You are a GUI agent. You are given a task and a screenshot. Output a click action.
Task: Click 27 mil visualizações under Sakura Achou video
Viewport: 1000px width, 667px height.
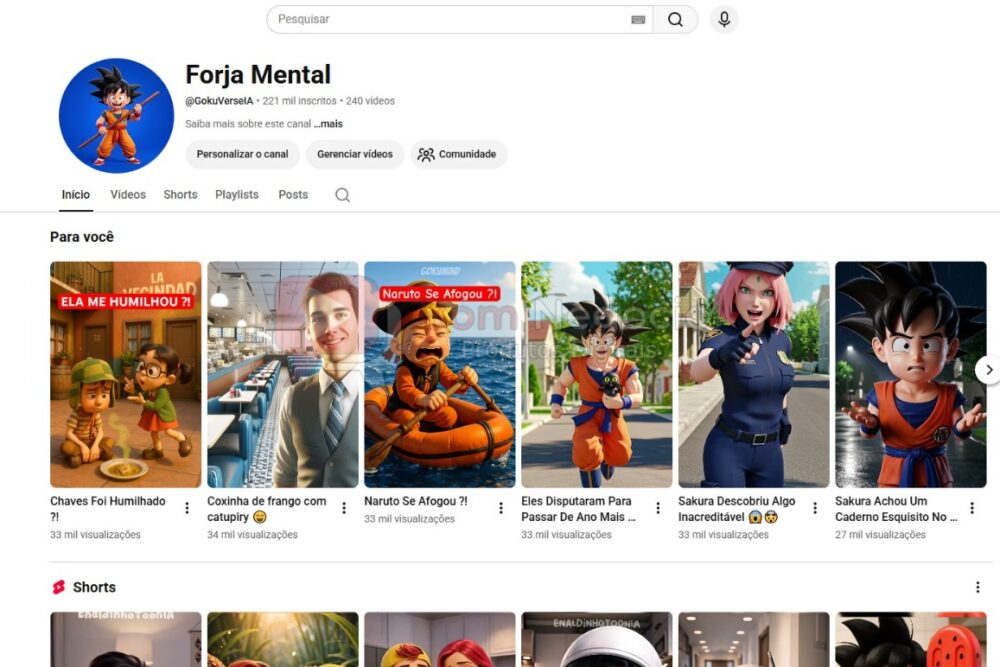[880, 534]
